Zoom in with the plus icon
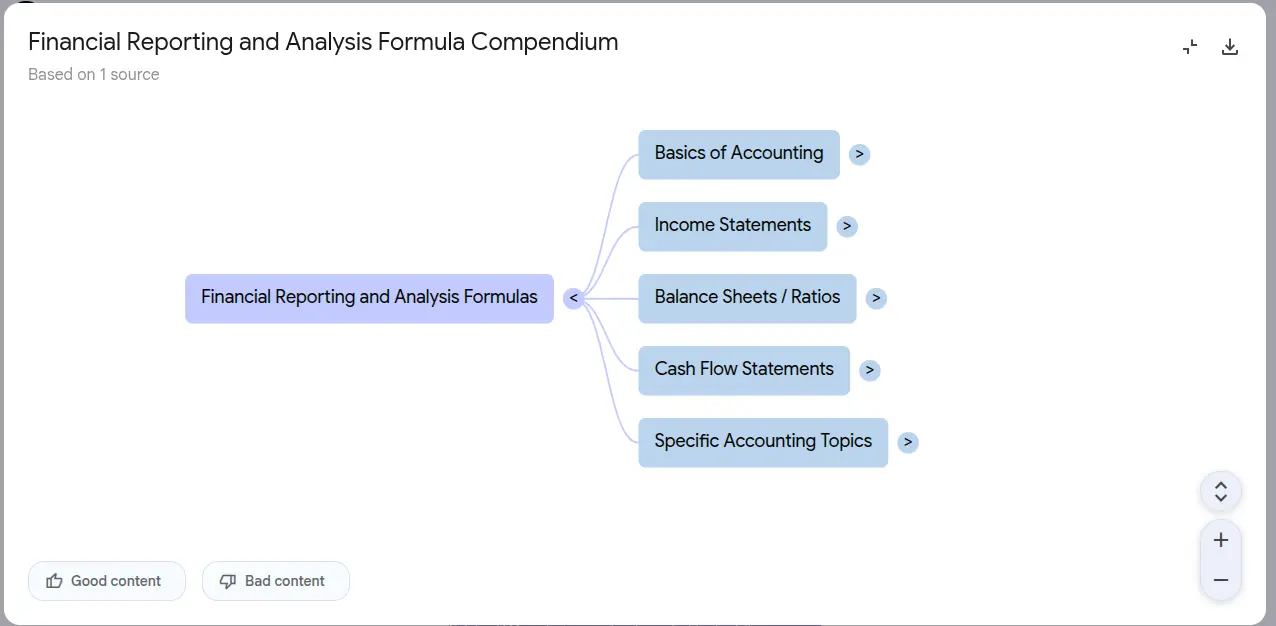The image size is (1276, 626). click(x=1221, y=541)
